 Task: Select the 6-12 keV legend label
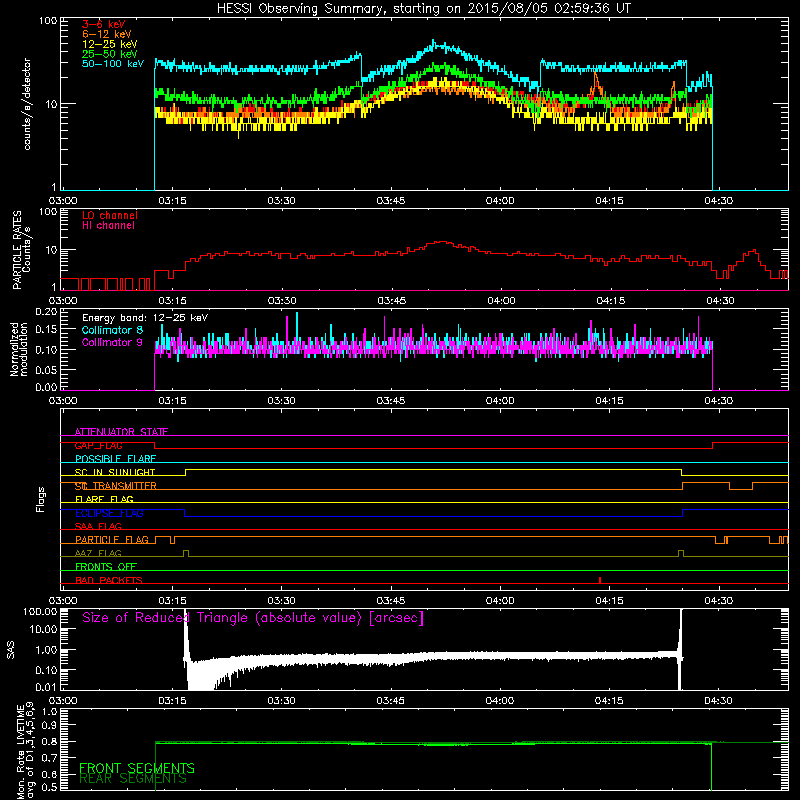(107, 34)
